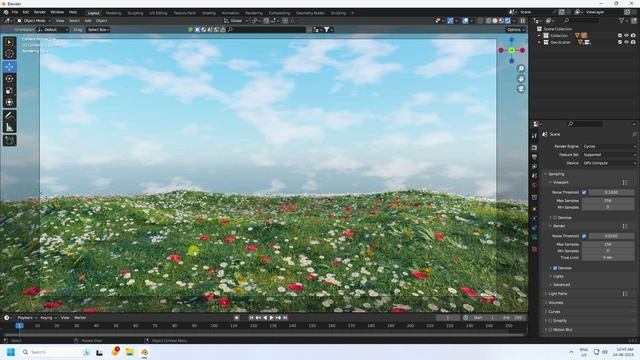Click Viewport Noise Threshold value slider

point(611,192)
